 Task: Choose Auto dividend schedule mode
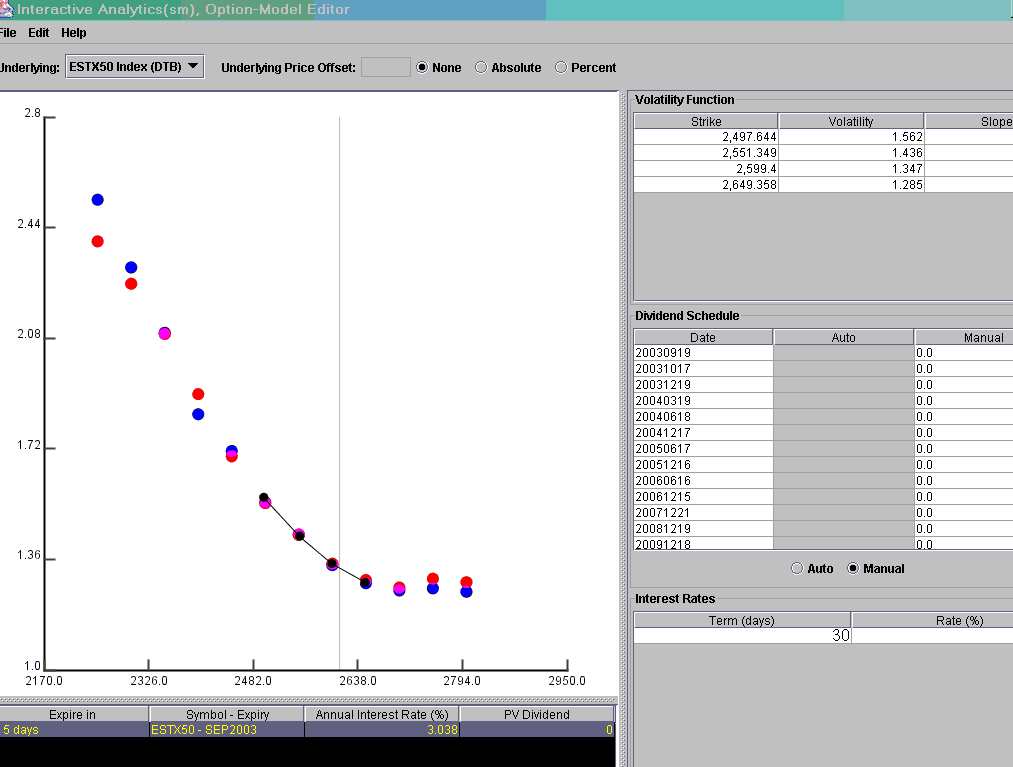(x=797, y=569)
